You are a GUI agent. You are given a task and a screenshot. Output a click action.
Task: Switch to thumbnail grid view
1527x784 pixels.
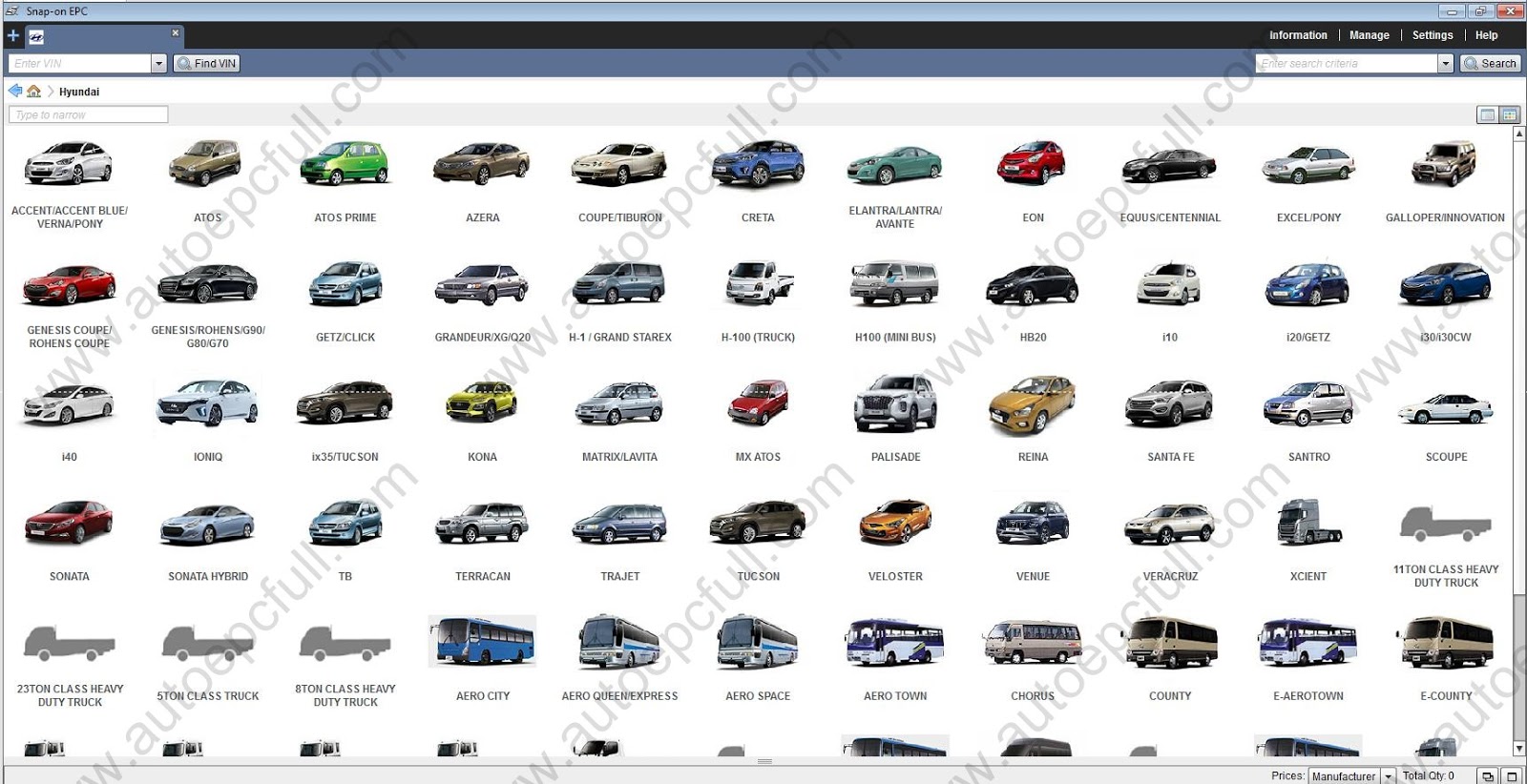pyautogui.click(x=1510, y=114)
